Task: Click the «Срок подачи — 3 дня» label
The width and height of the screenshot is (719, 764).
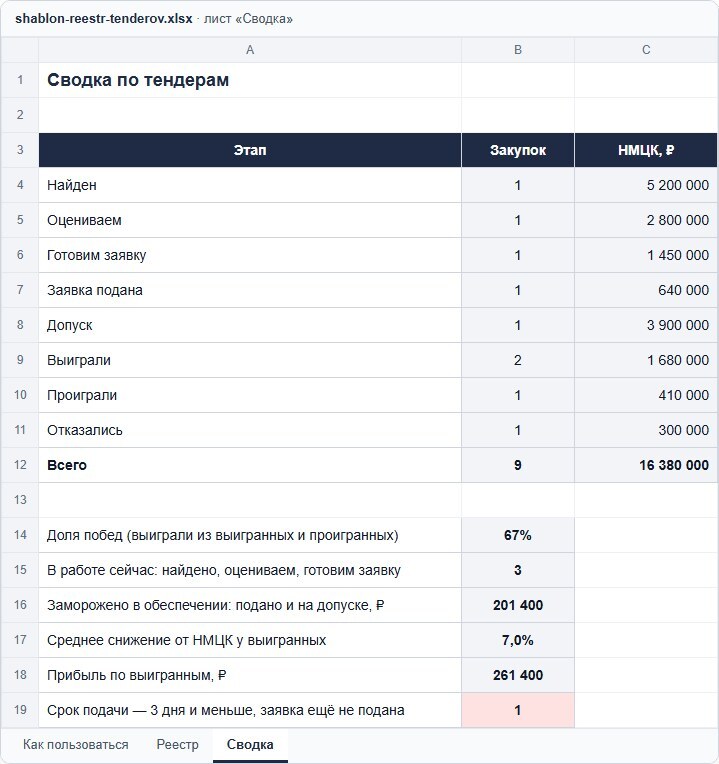Action: click(250, 710)
